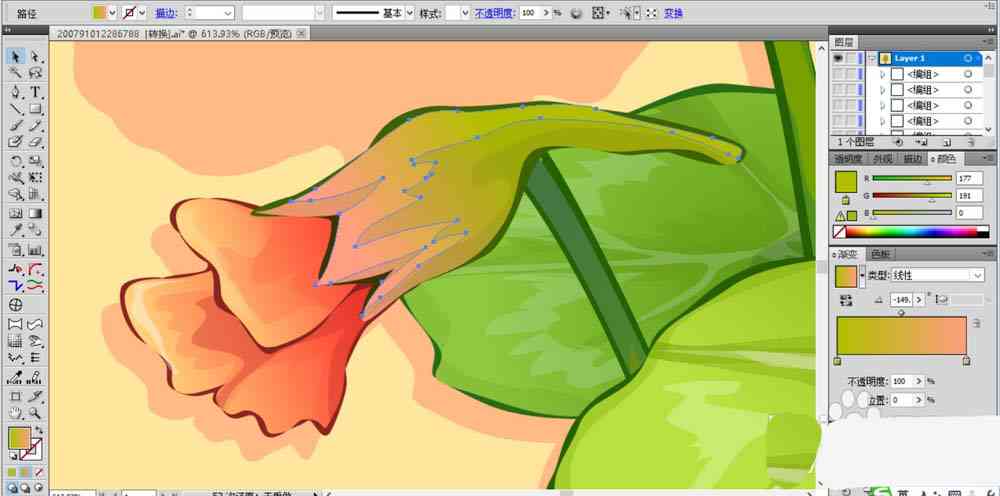This screenshot has width=1000, height=496.
Task: Pick the Magic Wand tool
Action: (x=16, y=73)
